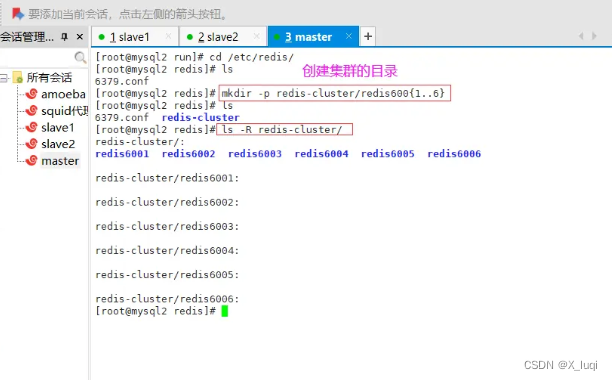612x380 pixels.
Task: Open the slave2 session in tree
Action: point(58,144)
